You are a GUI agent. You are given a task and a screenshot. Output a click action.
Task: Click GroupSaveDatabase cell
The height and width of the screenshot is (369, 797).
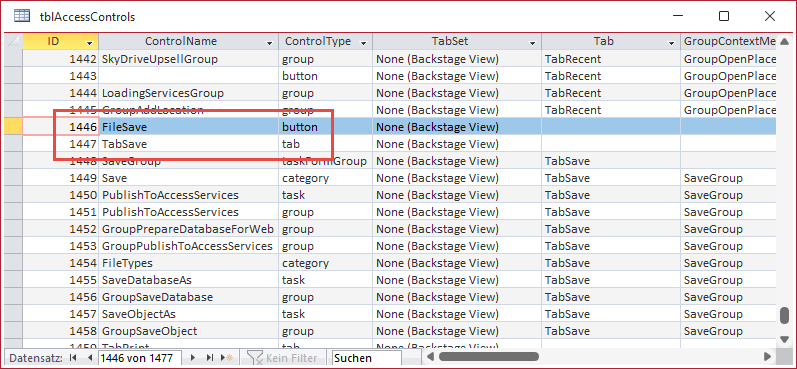[189, 297]
